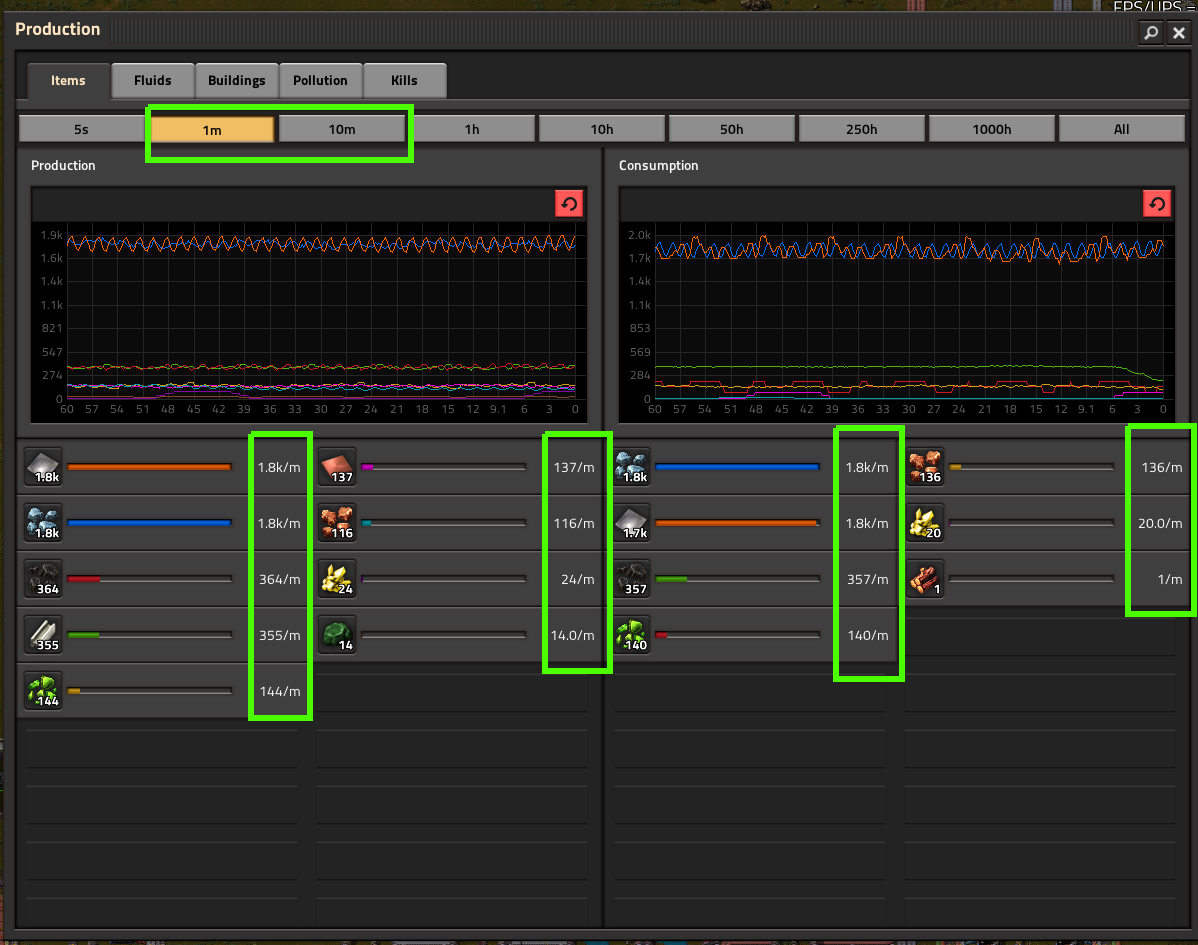The width and height of the screenshot is (1198, 945).
Task: Click the Consumption line graph
Action: 897,322
